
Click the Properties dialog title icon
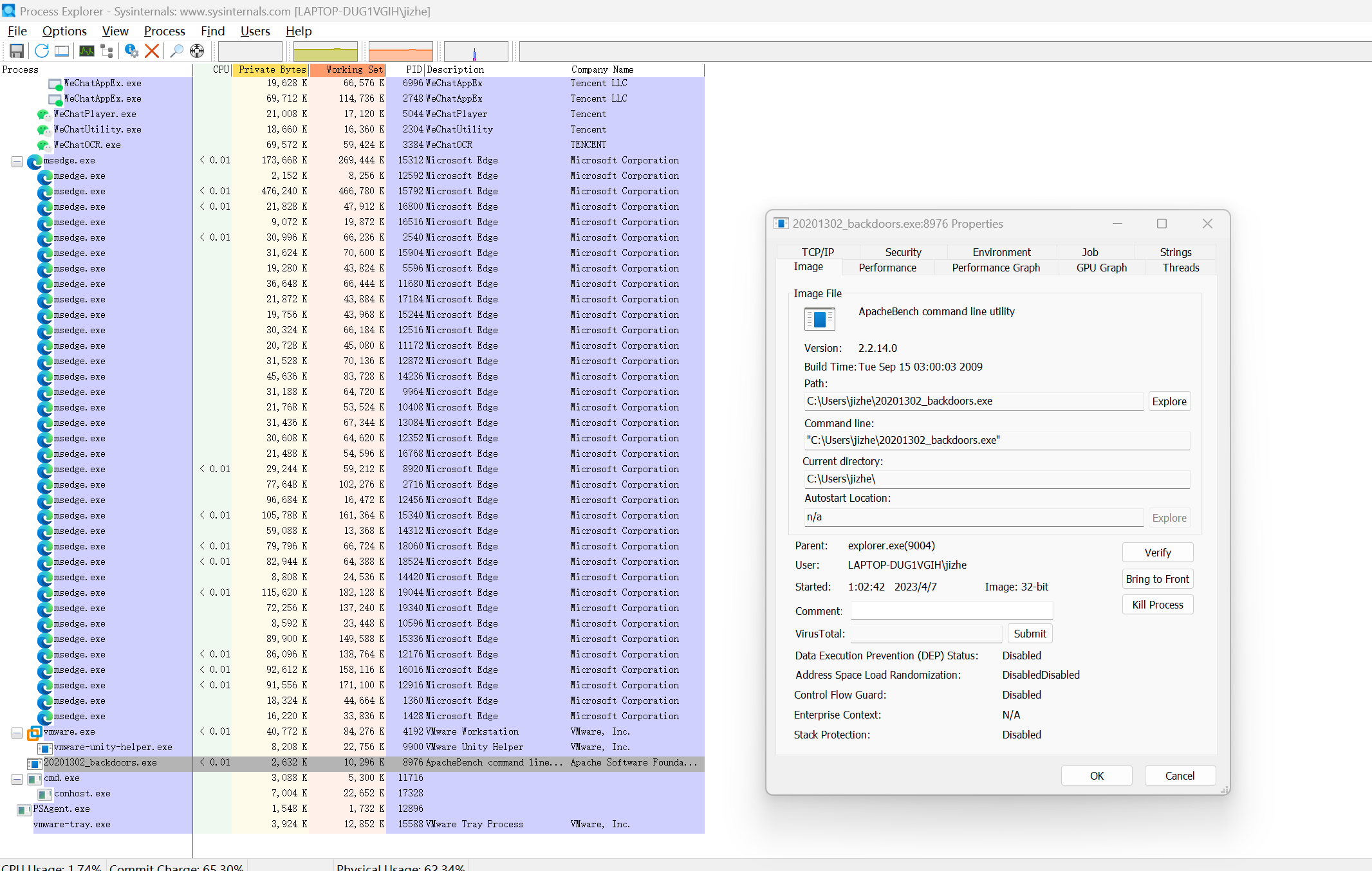[x=781, y=223]
